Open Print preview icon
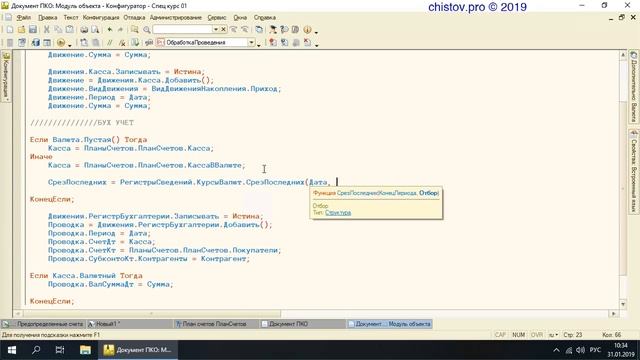Image resolution: width=640 pixels, height=360 pixels. click(x=95, y=29)
